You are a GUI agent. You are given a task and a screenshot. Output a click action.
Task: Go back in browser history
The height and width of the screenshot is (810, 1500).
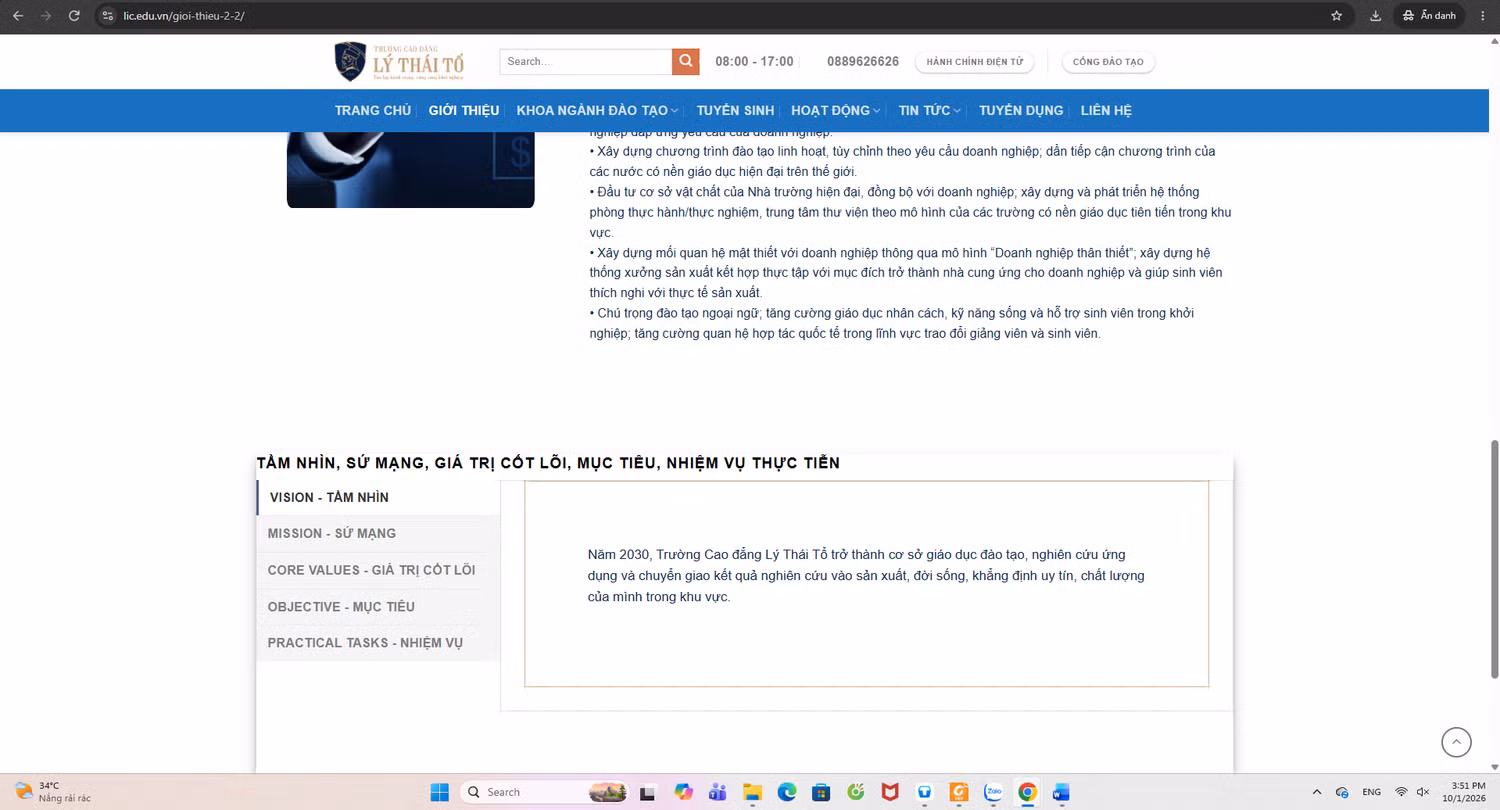tap(18, 15)
